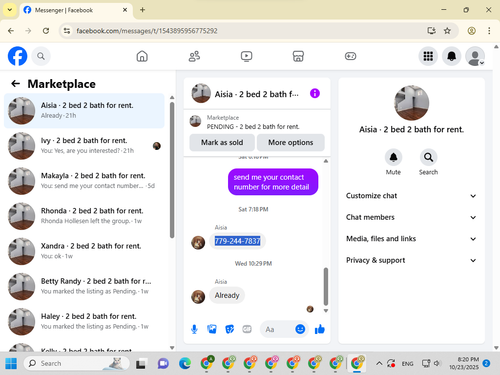This screenshot has height=375, width=500.
Task: Mute the conversation with bell icon
Action: [393, 157]
